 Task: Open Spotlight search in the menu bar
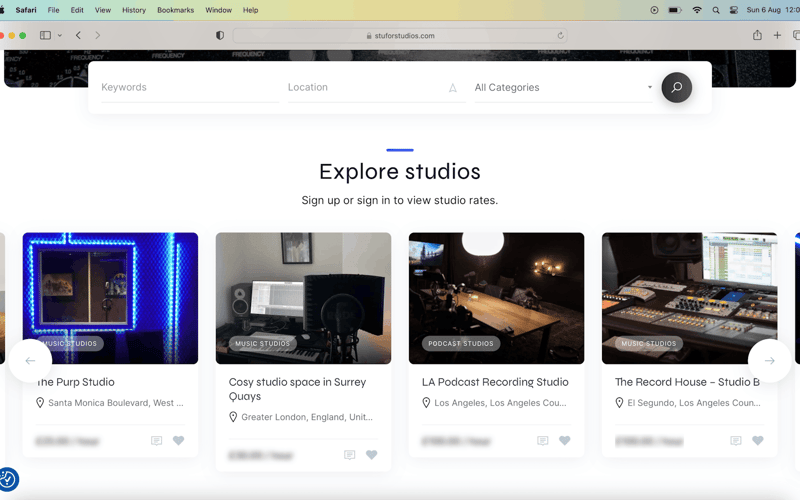(x=716, y=10)
